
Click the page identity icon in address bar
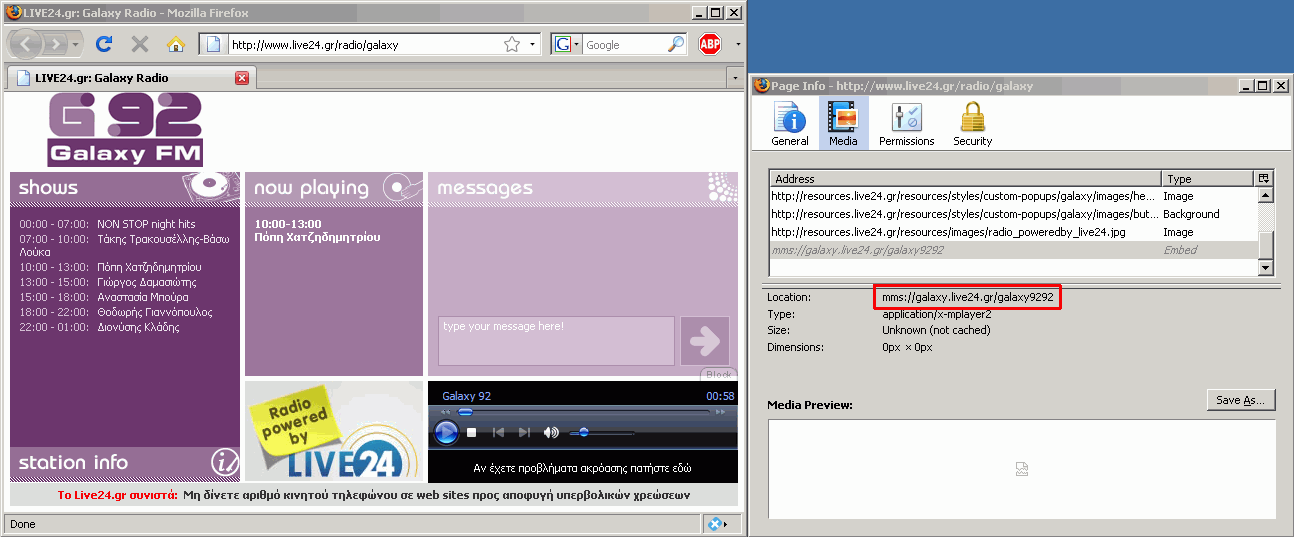point(213,44)
